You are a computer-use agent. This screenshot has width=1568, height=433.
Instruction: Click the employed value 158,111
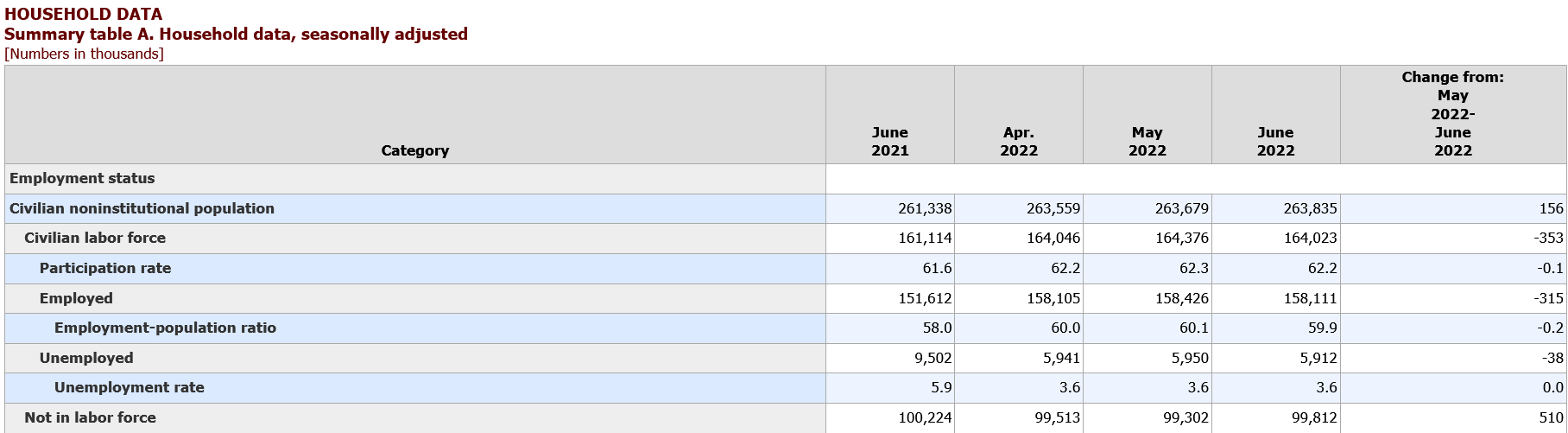tap(1311, 298)
